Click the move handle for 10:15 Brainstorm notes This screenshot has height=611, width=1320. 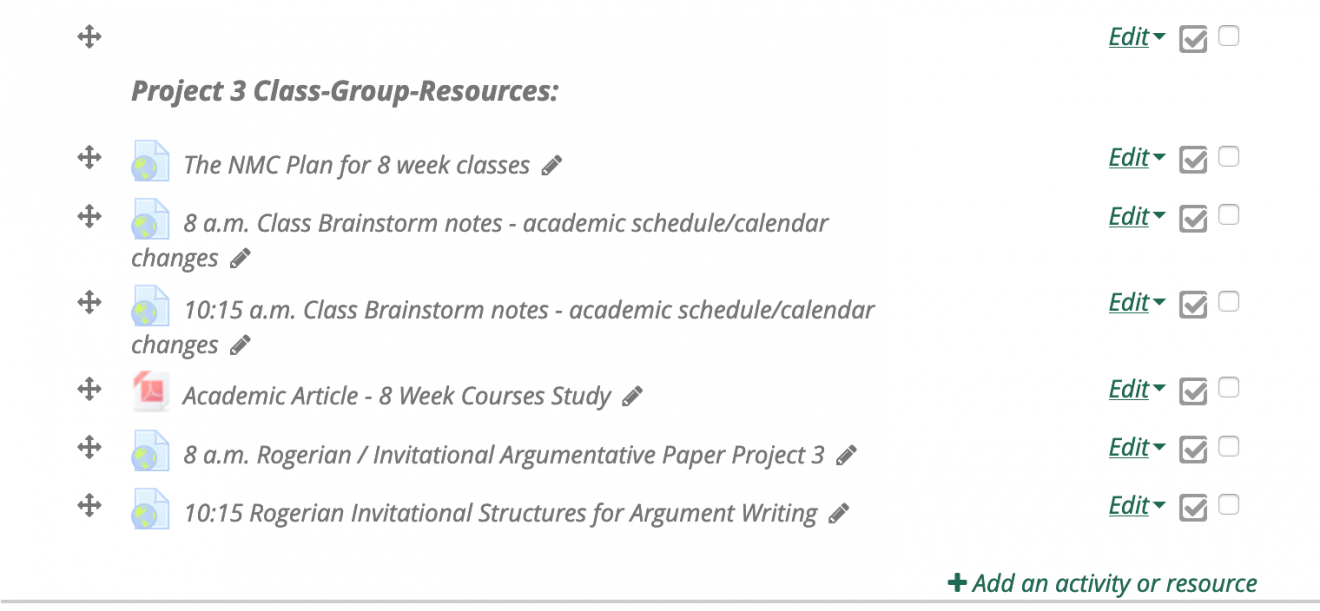[x=88, y=304]
